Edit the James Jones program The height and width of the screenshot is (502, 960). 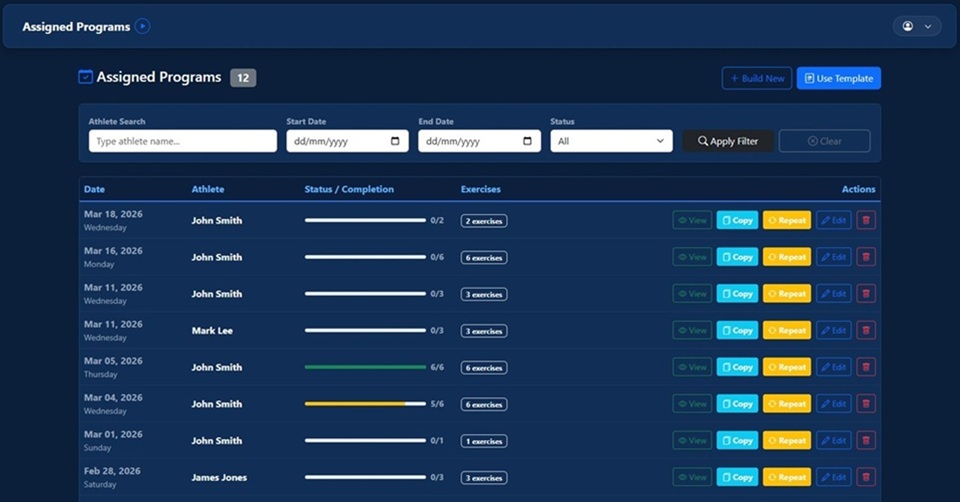(834, 478)
